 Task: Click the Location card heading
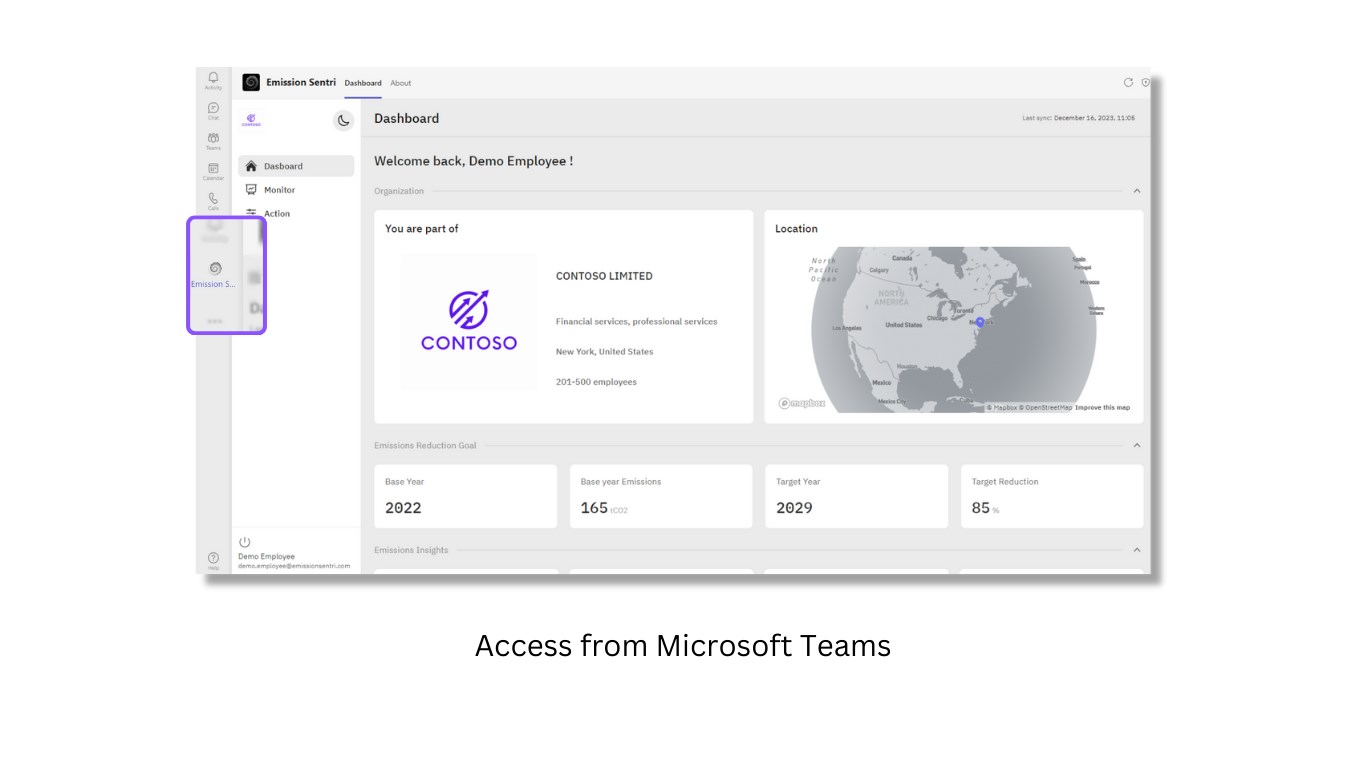coord(796,229)
